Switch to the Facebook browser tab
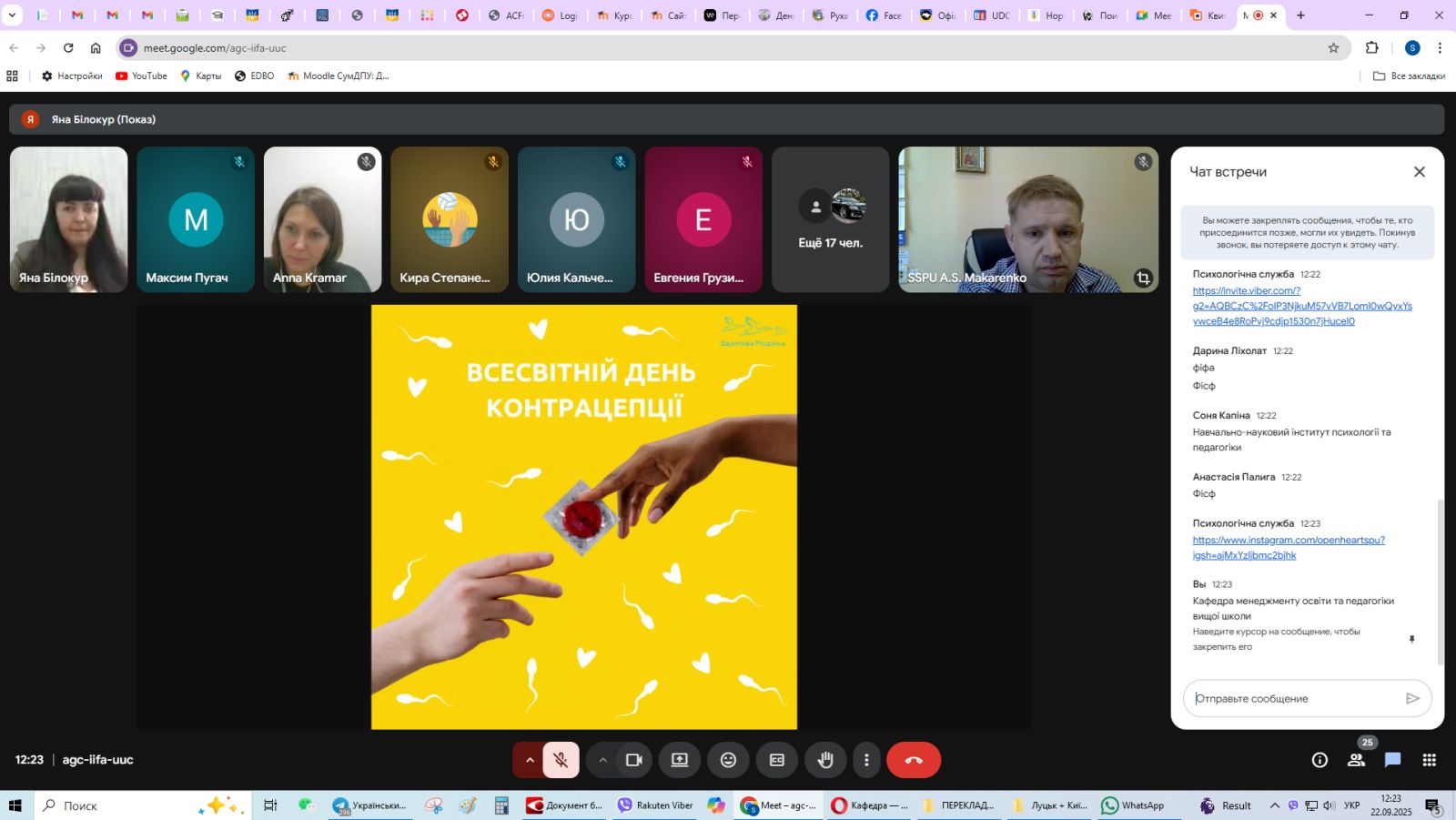This screenshot has height=820, width=1456. point(883,15)
